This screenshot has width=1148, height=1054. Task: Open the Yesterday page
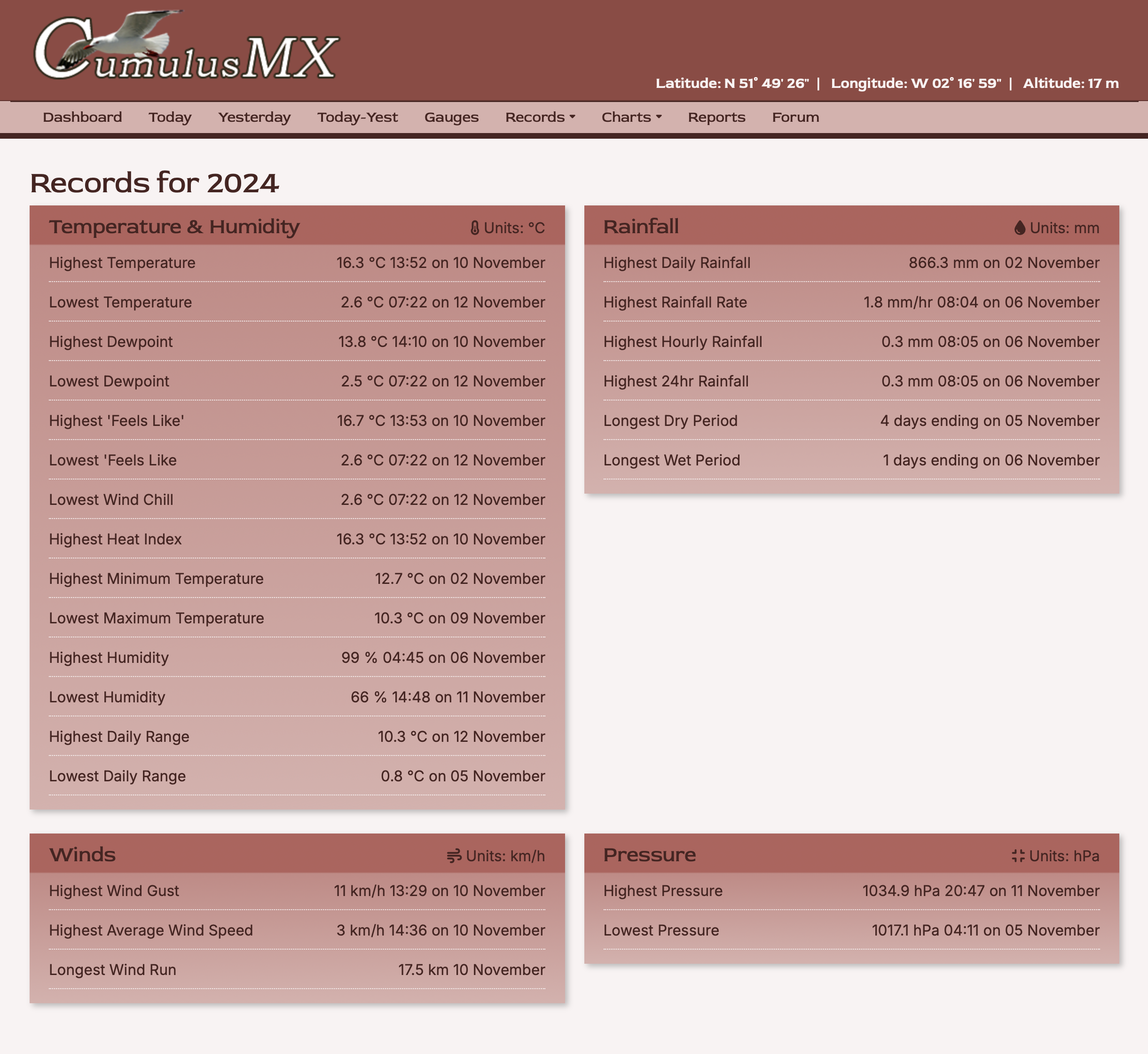254,118
